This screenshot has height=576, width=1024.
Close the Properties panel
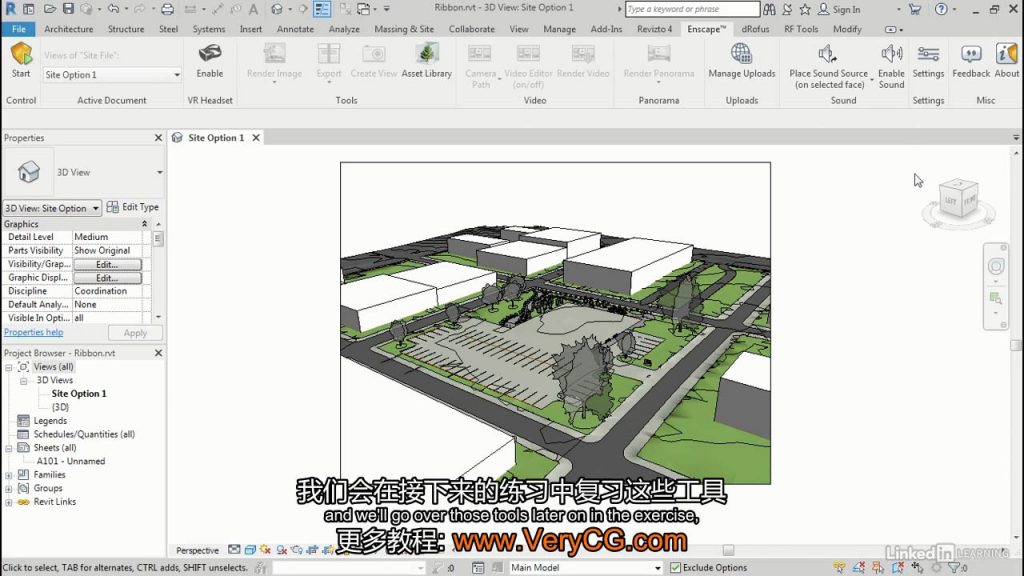158,138
